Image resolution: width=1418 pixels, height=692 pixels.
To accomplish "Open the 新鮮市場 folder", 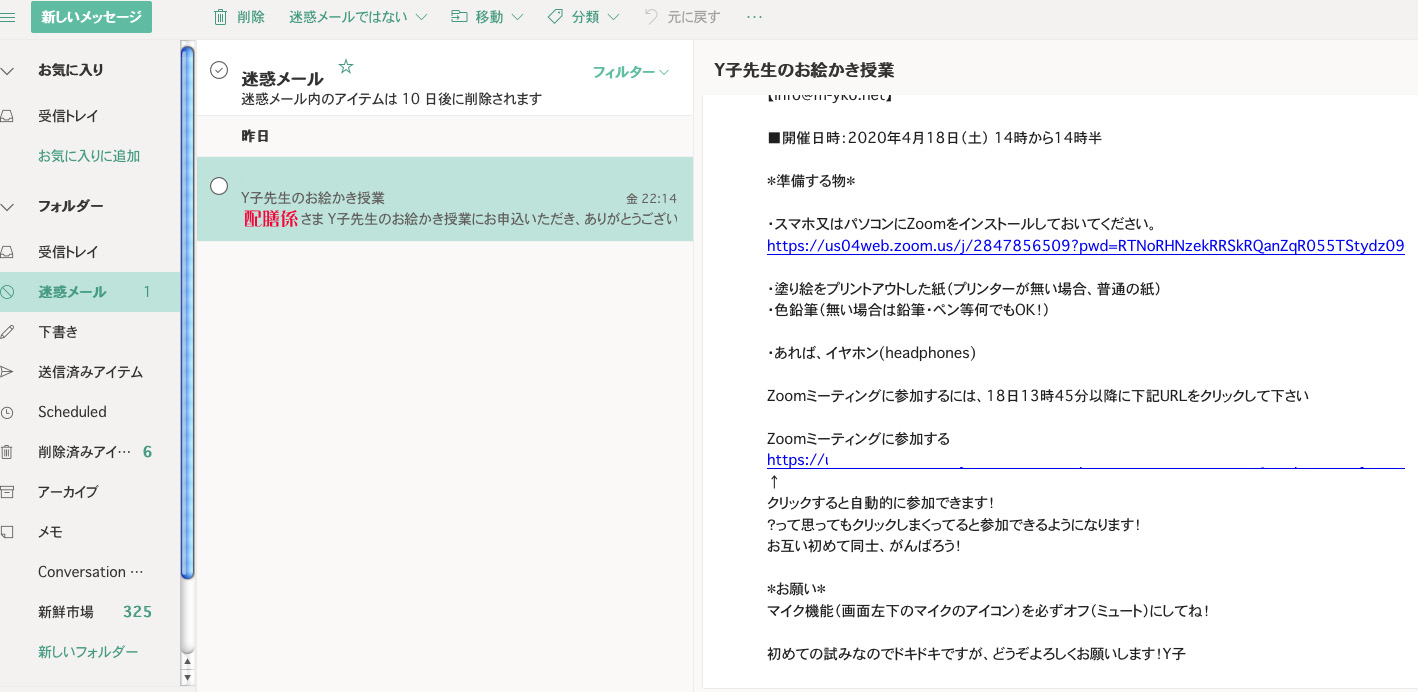I will [66, 612].
